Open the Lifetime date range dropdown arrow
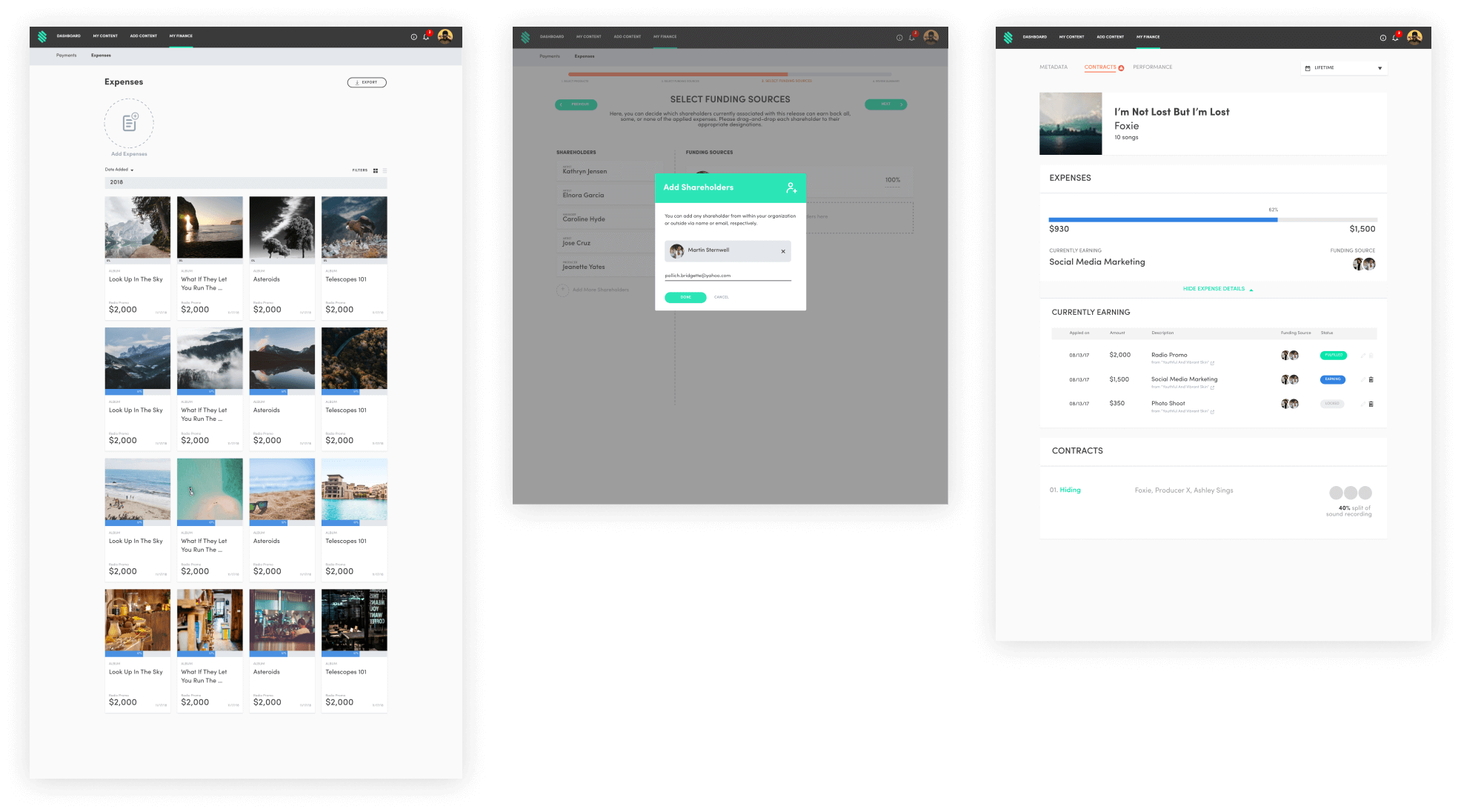 pos(1380,68)
